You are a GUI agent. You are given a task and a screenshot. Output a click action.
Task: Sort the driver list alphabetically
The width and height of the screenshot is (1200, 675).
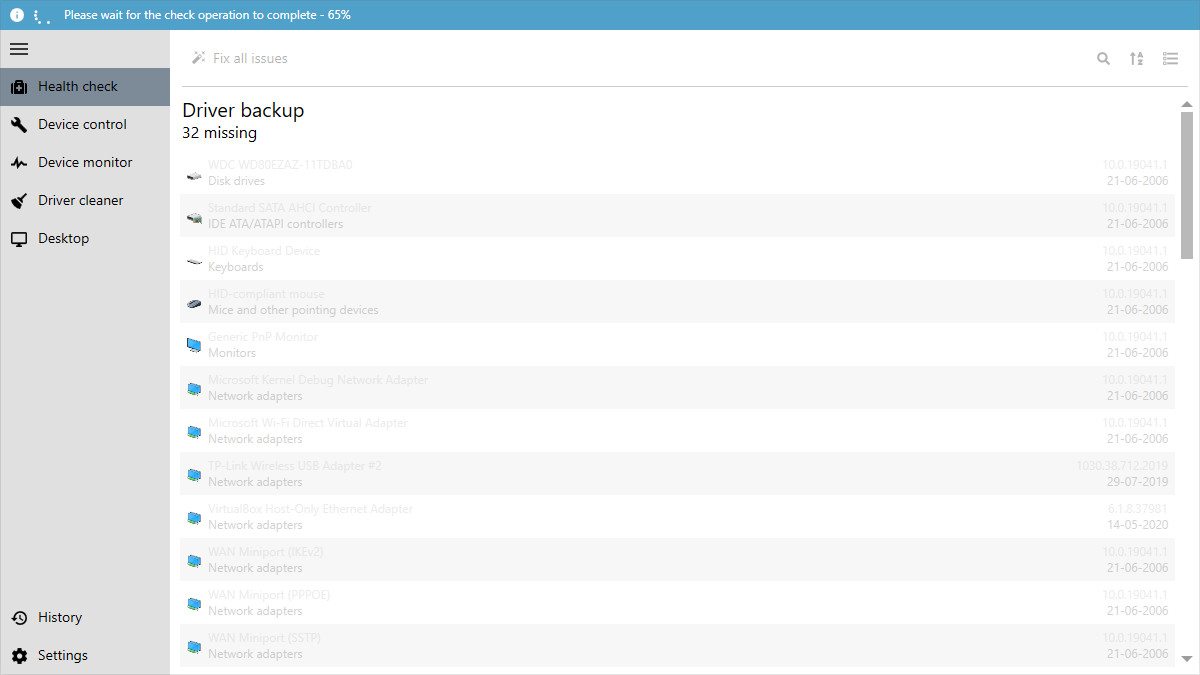click(1136, 58)
